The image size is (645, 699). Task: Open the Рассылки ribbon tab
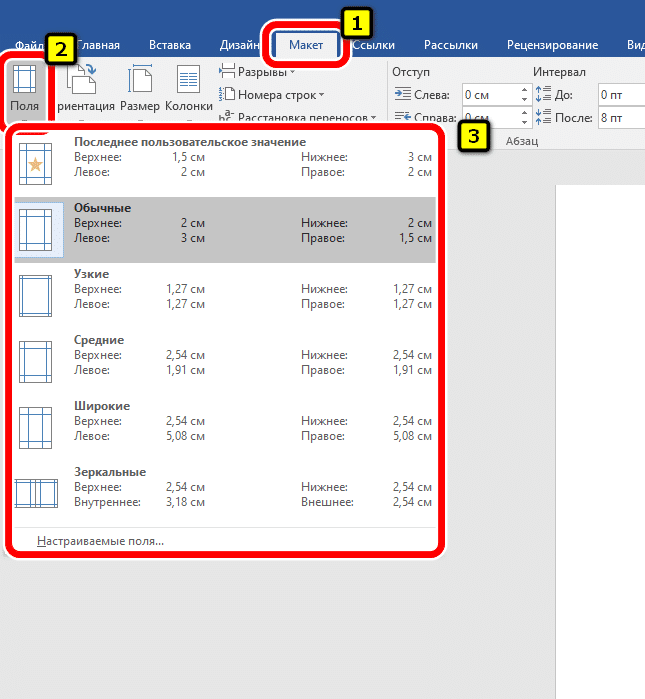tap(450, 45)
